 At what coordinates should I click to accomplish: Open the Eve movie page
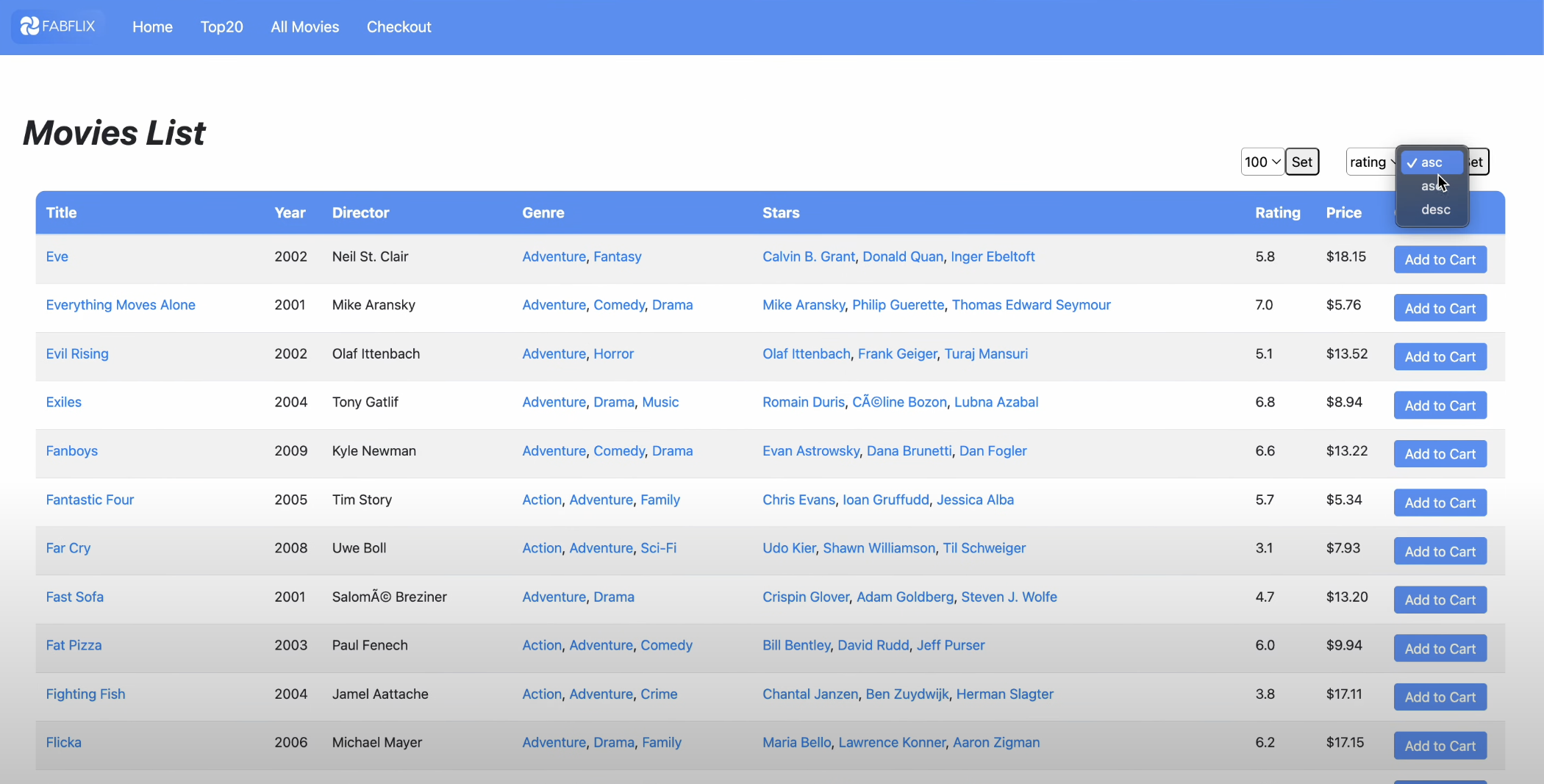tap(57, 256)
